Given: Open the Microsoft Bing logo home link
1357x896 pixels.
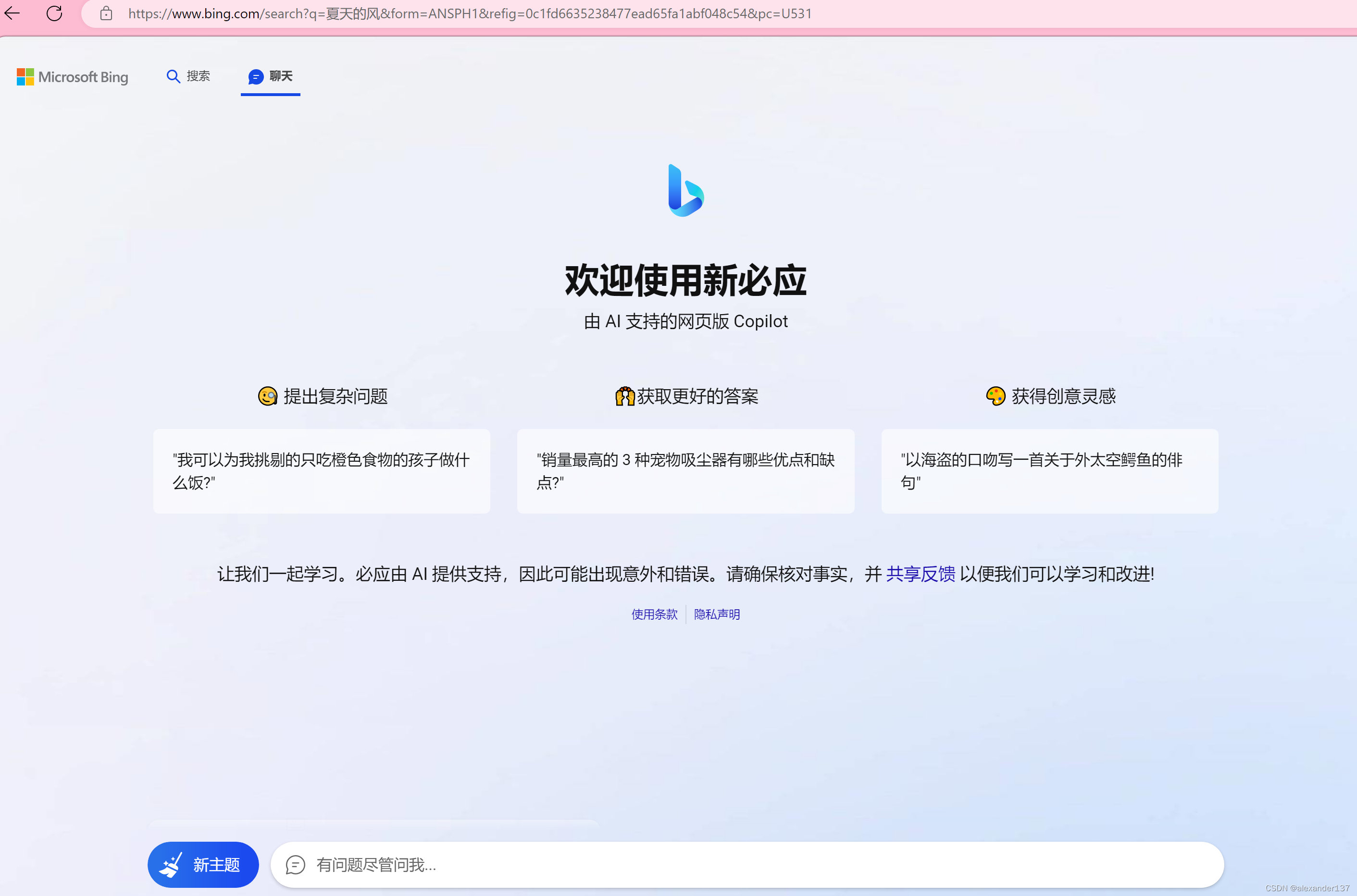Looking at the screenshot, I should click(73, 76).
